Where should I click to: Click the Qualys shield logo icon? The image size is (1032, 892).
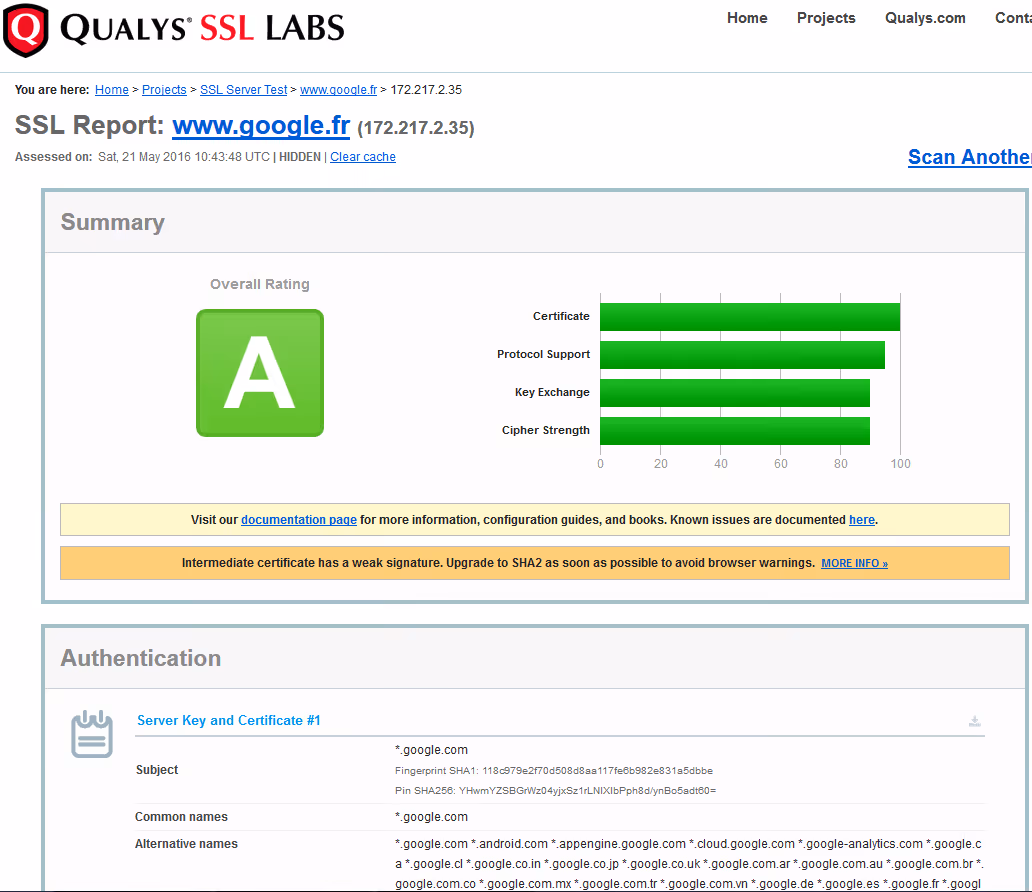(x=25, y=30)
